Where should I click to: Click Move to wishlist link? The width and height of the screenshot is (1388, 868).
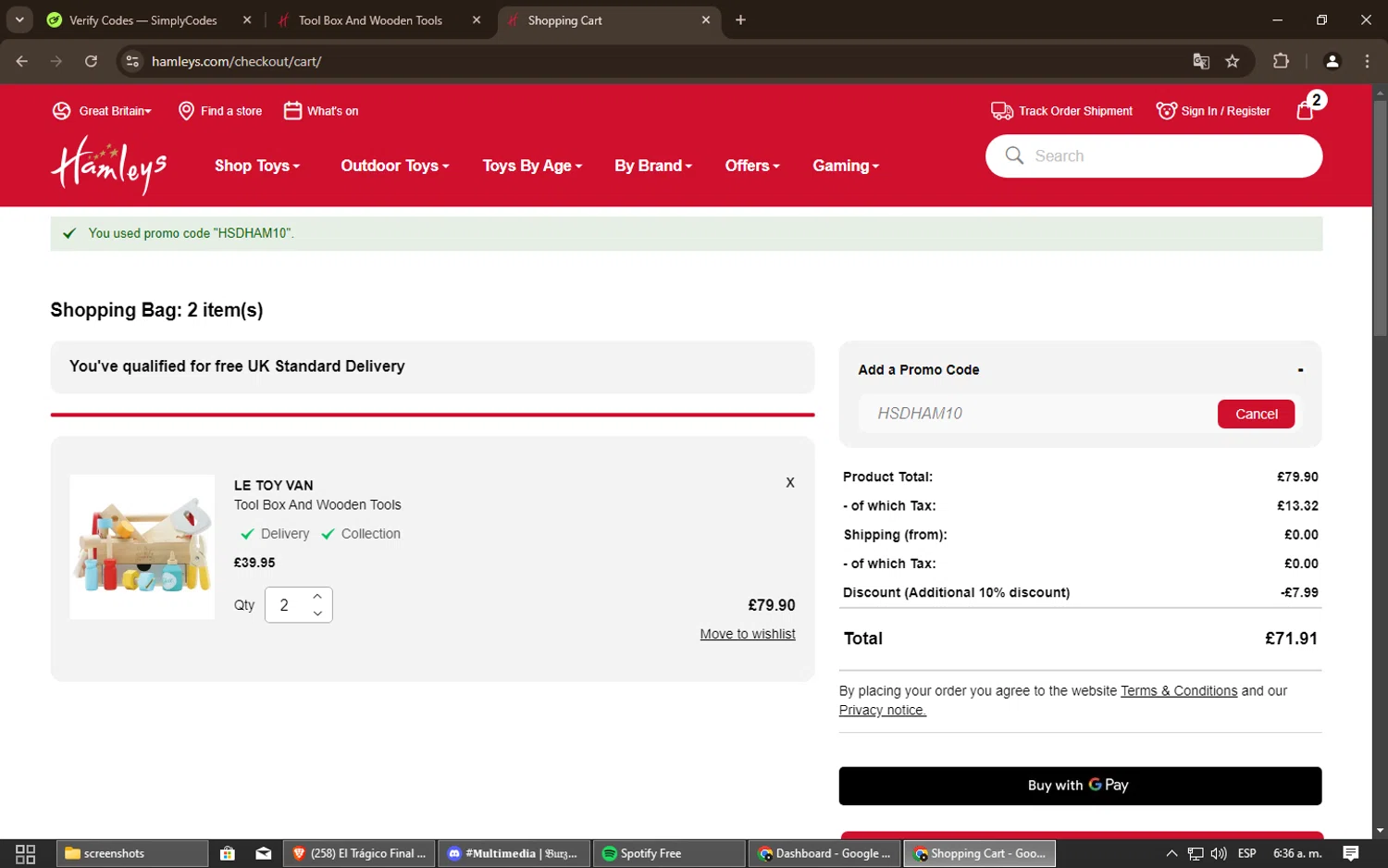point(748,634)
